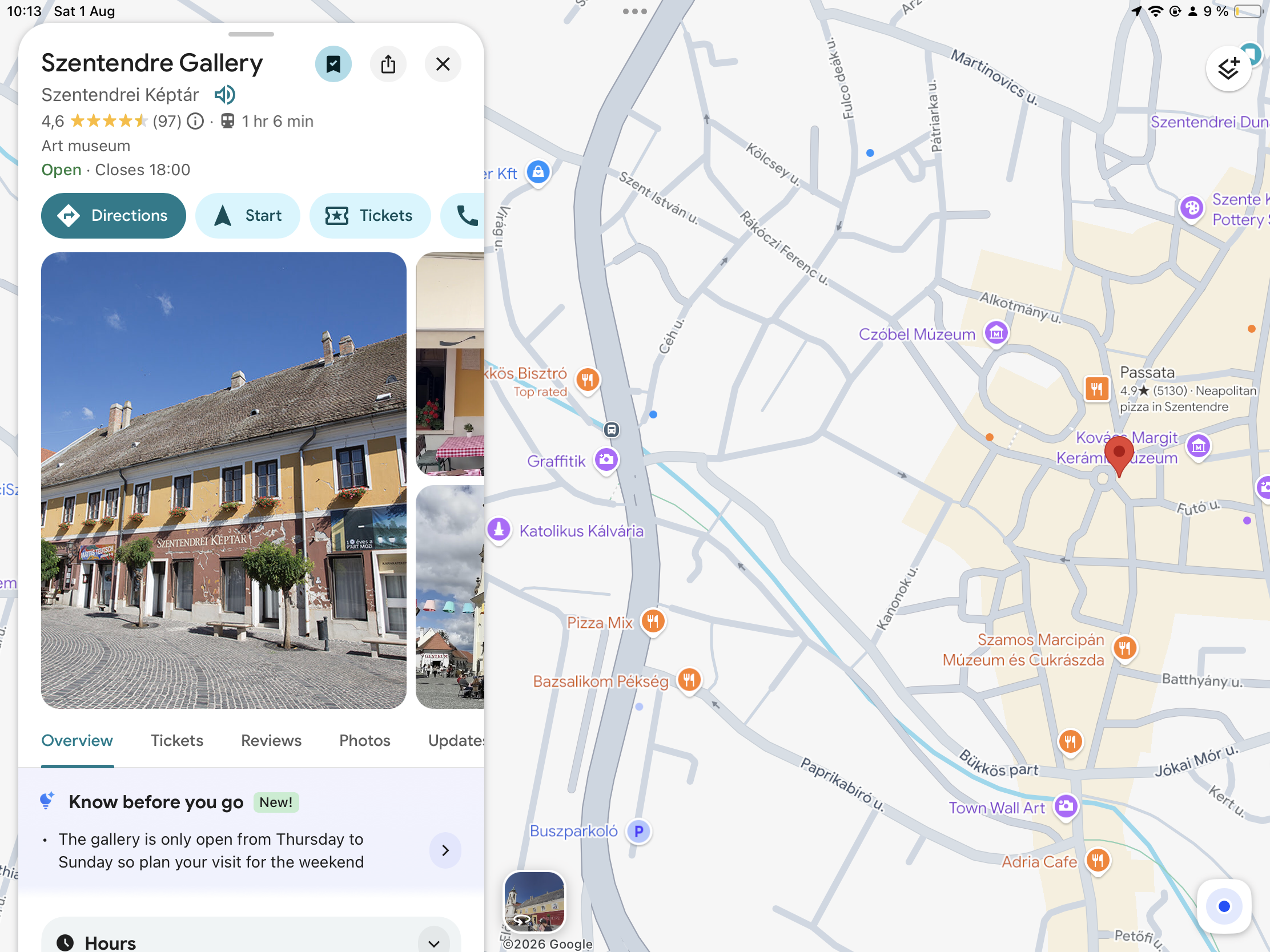Tap the sheet drag handle
Viewport: 1270px width, 952px height.
(x=251, y=34)
